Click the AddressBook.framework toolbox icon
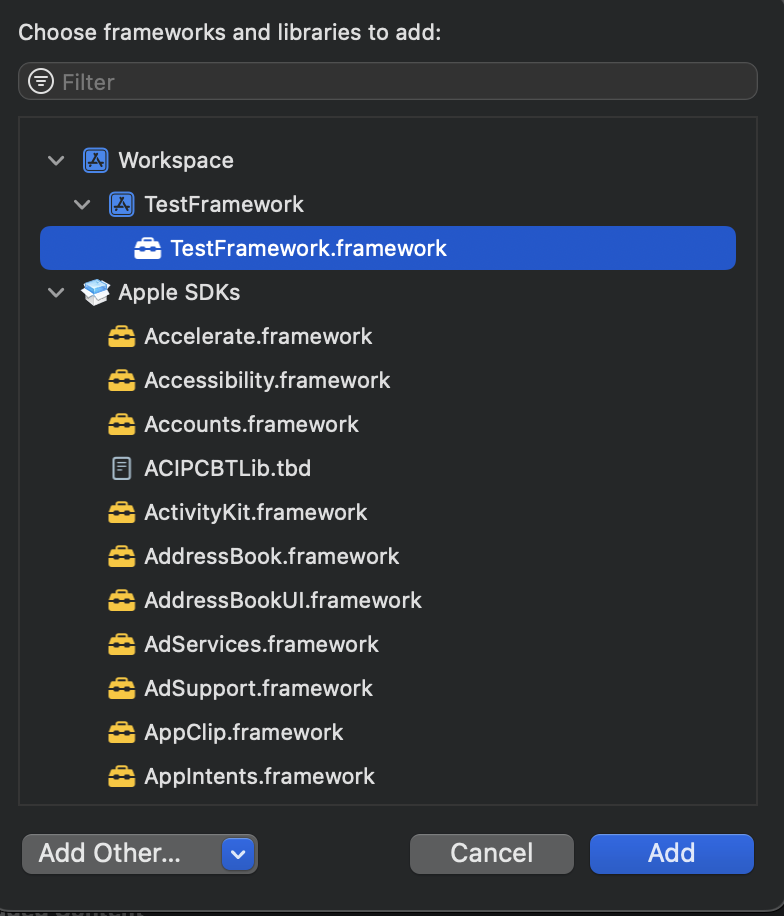The height and width of the screenshot is (916, 784). (x=122, y=556)
